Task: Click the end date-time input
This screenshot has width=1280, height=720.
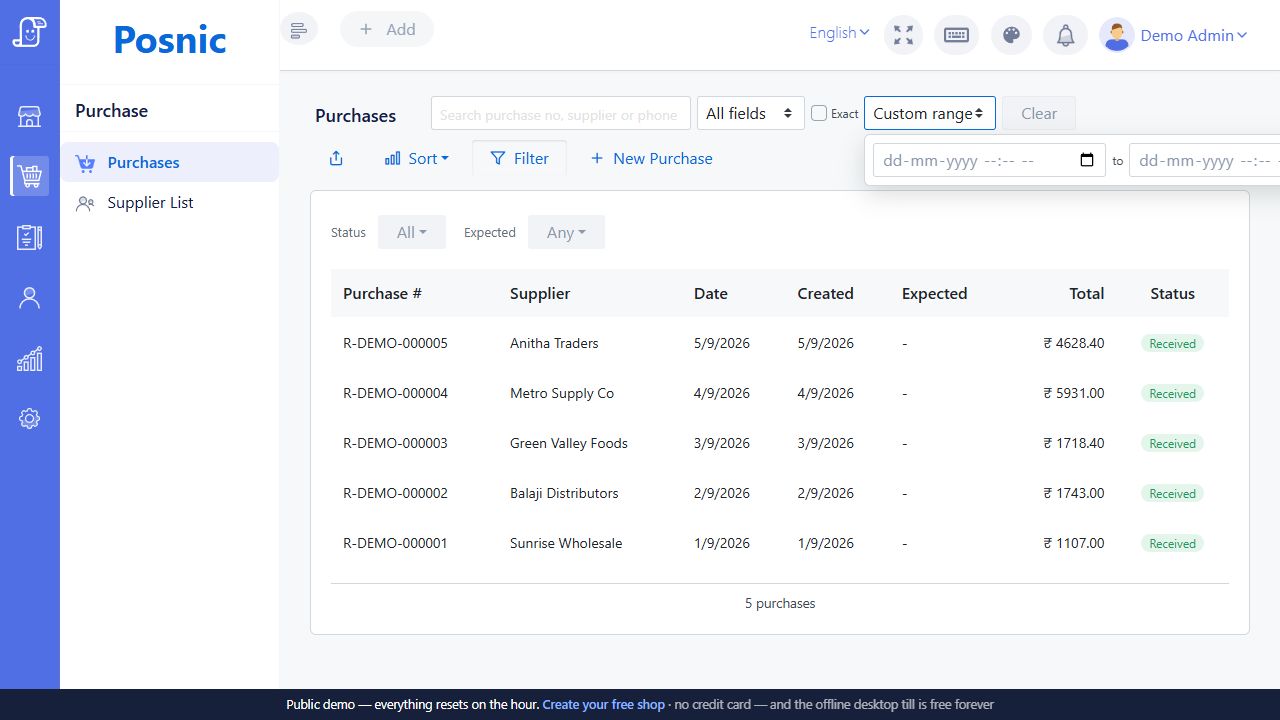Action: pyautogui.click(x=1204, y=160)
